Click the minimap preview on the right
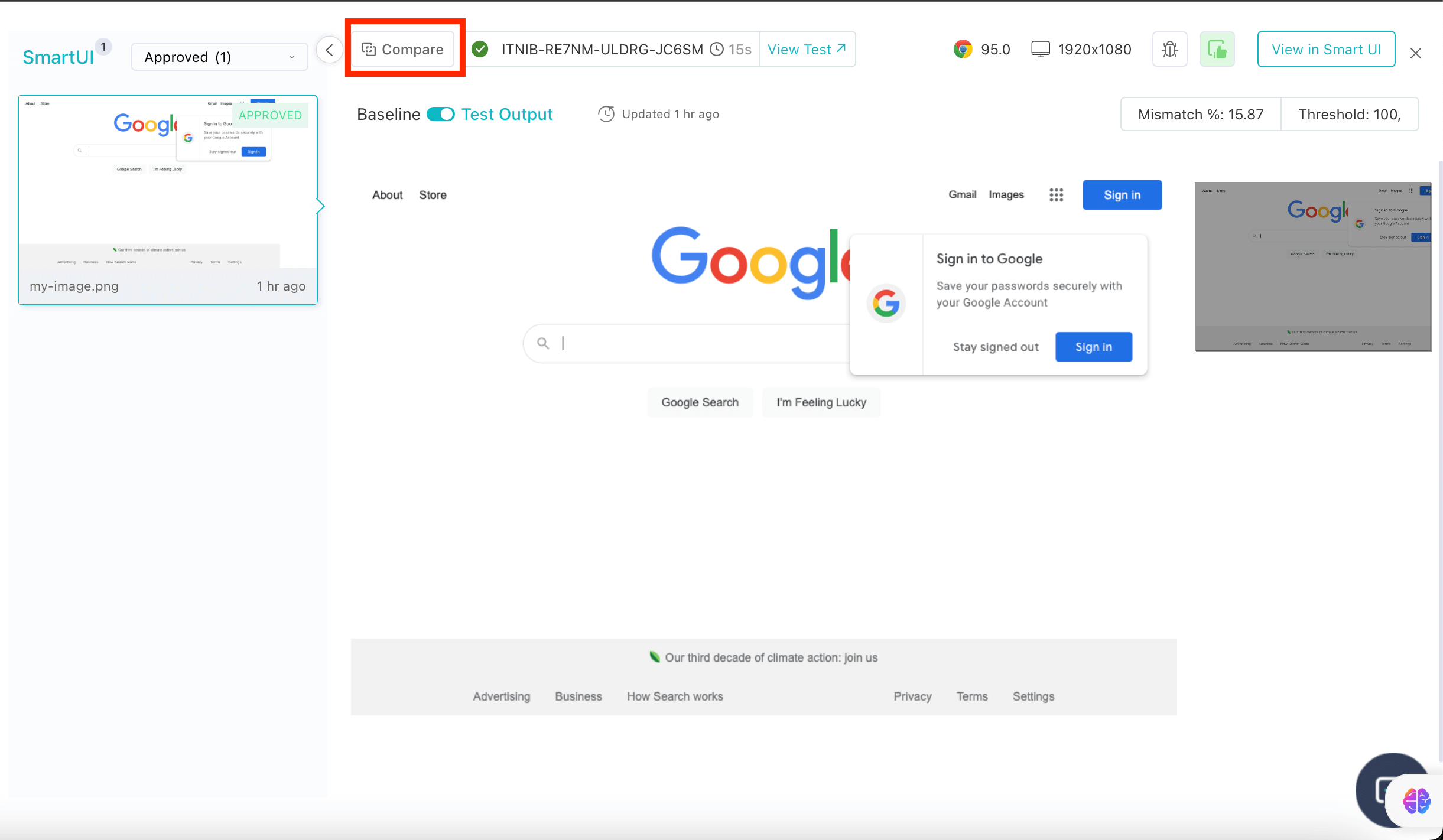The image size is (1443, 840). pos(1312,266)
